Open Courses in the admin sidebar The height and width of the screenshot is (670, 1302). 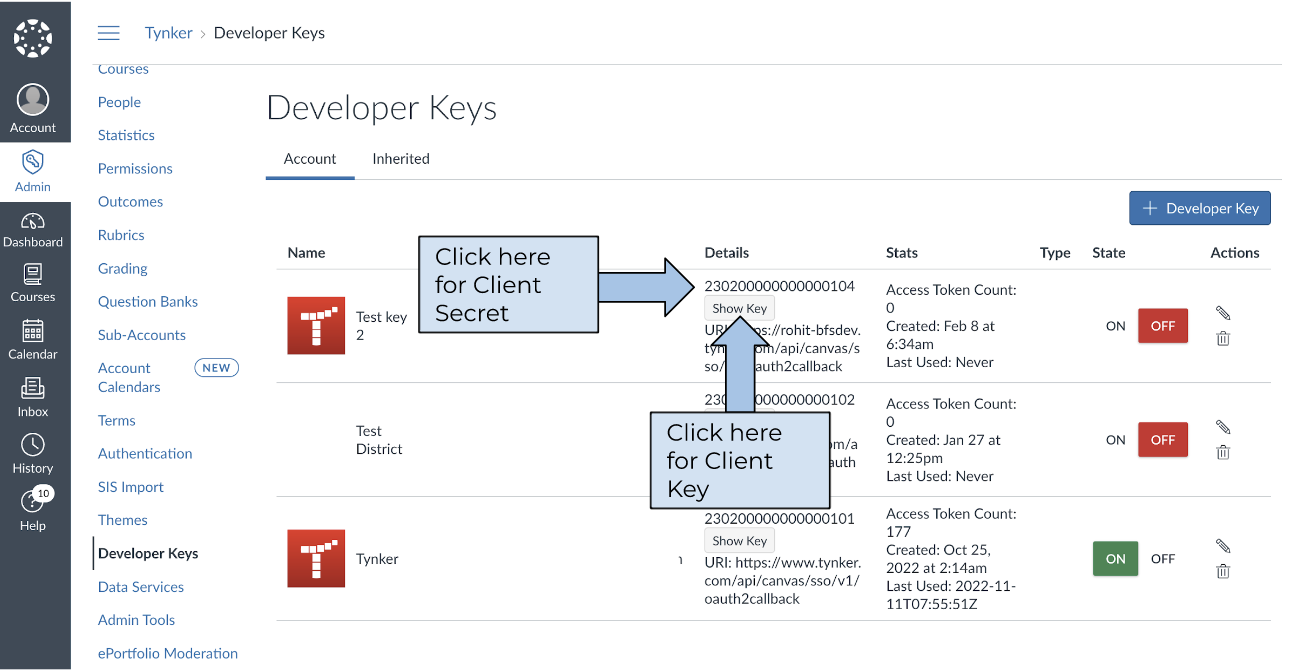click(123, 69)
